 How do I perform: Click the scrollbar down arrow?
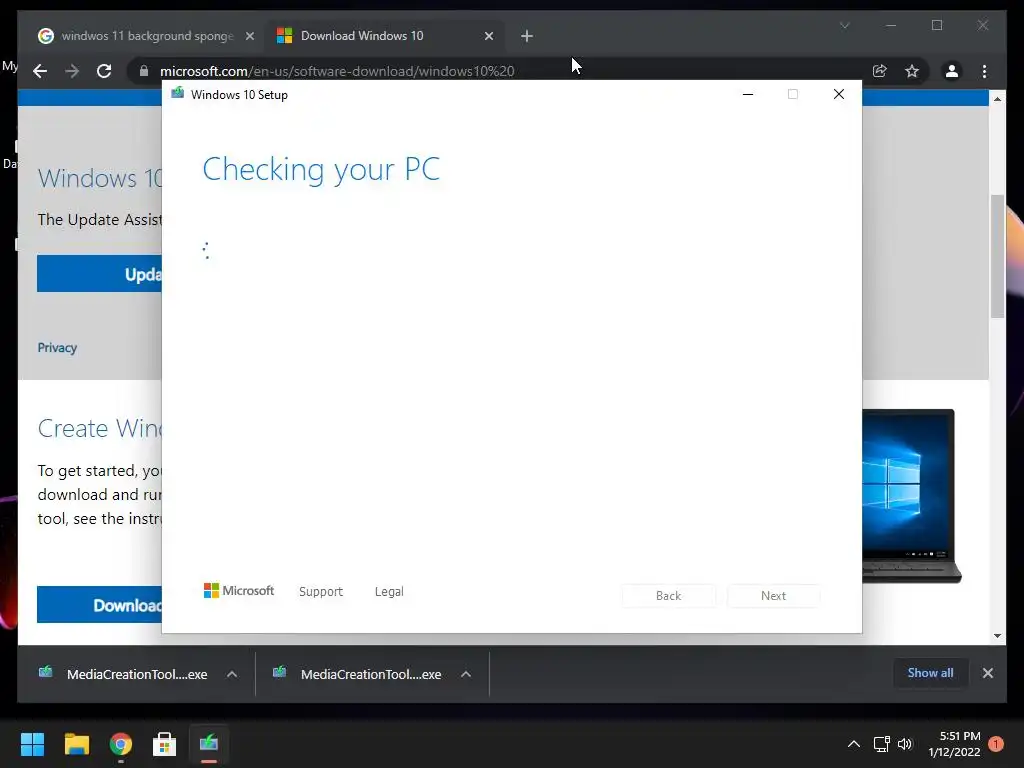(x=997, y=635)
